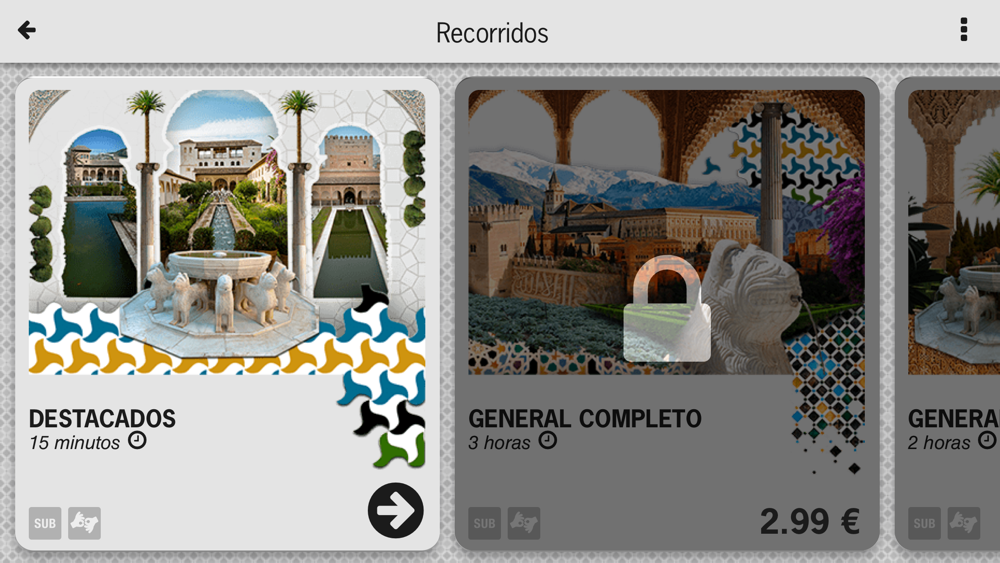Open the three-dot overflow menu
The image size is (1000, 563).
click(964, 30)
